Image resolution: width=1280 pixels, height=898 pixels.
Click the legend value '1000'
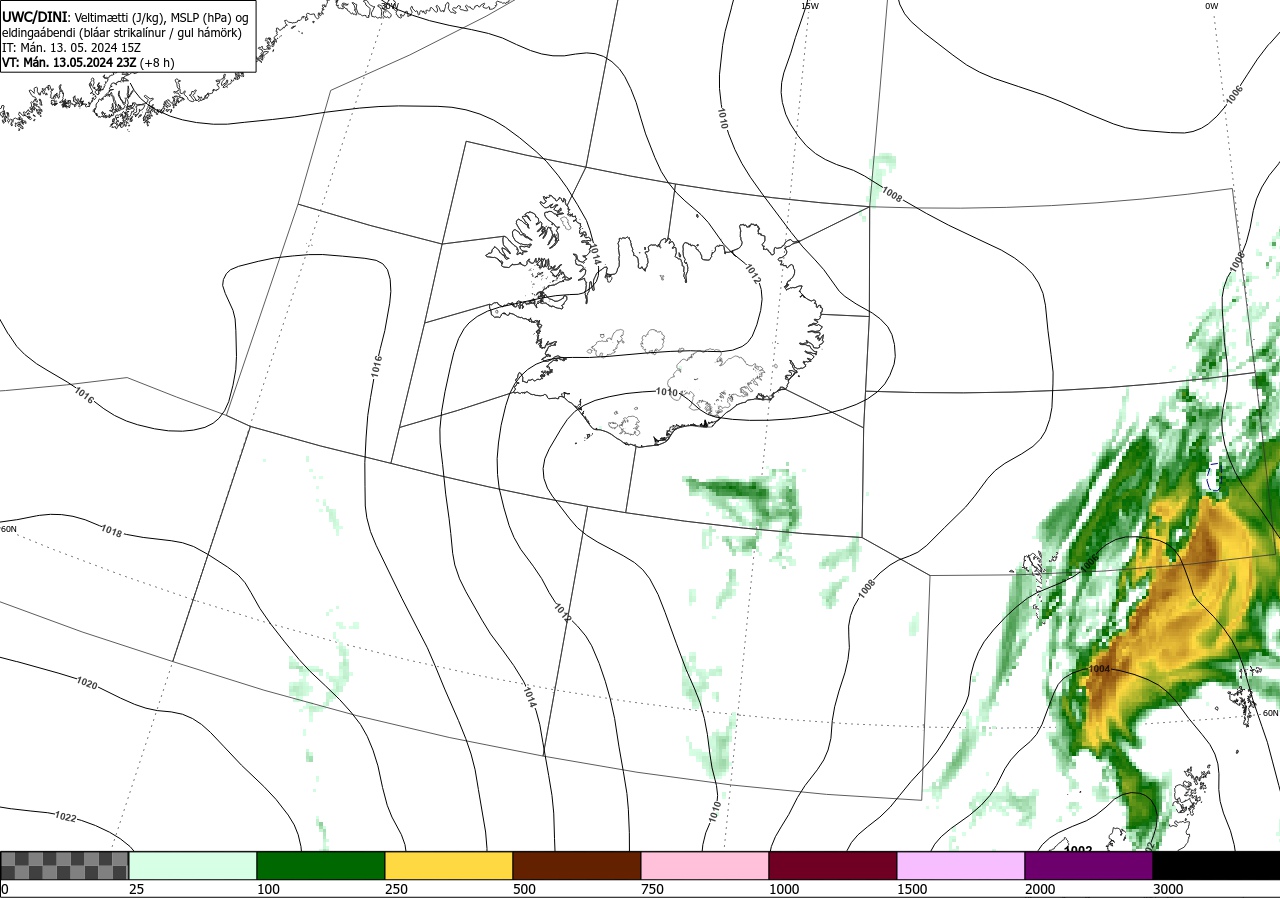click(x=784, y=889)
